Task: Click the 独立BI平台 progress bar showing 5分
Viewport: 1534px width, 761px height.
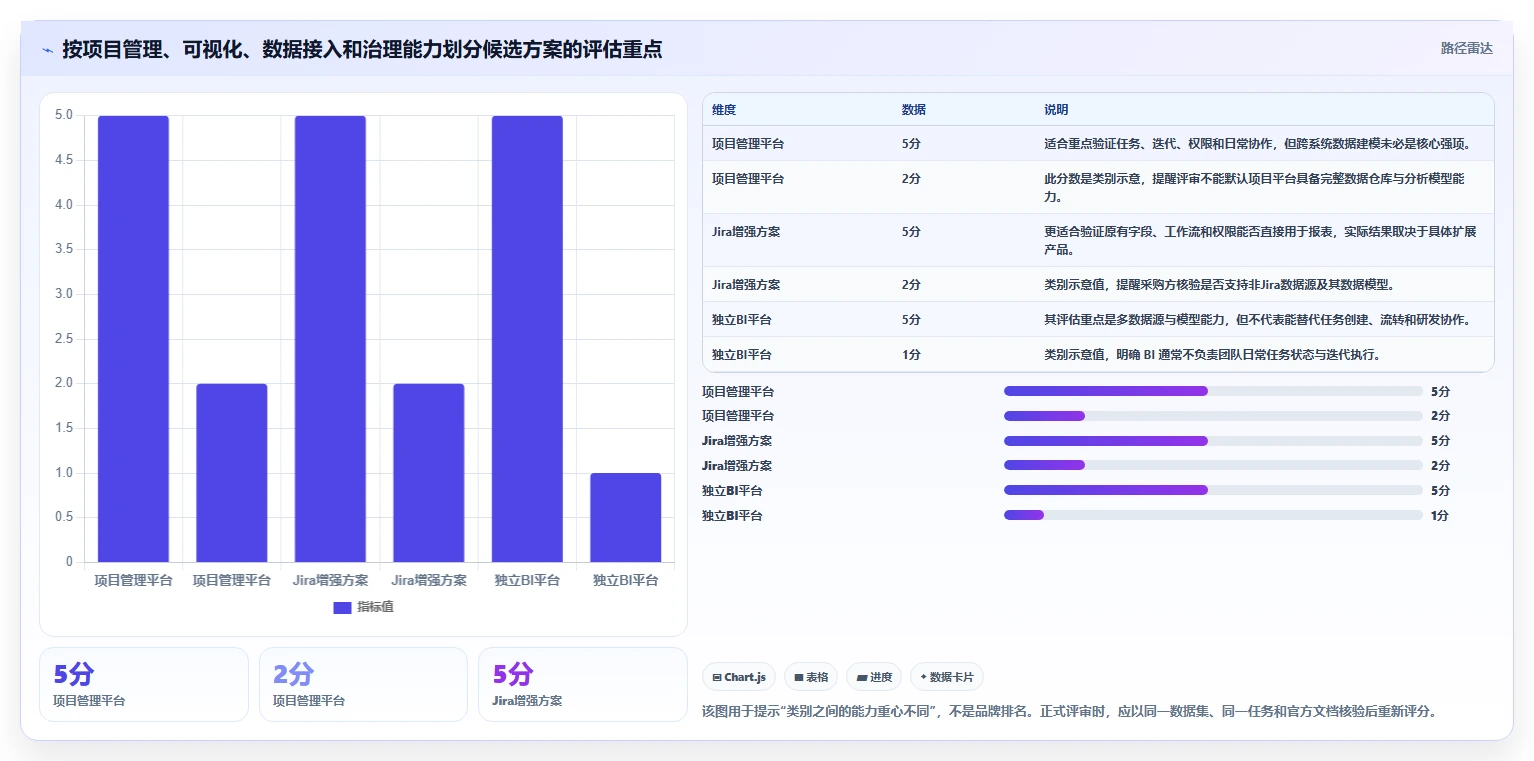Action: point(1213,490)
